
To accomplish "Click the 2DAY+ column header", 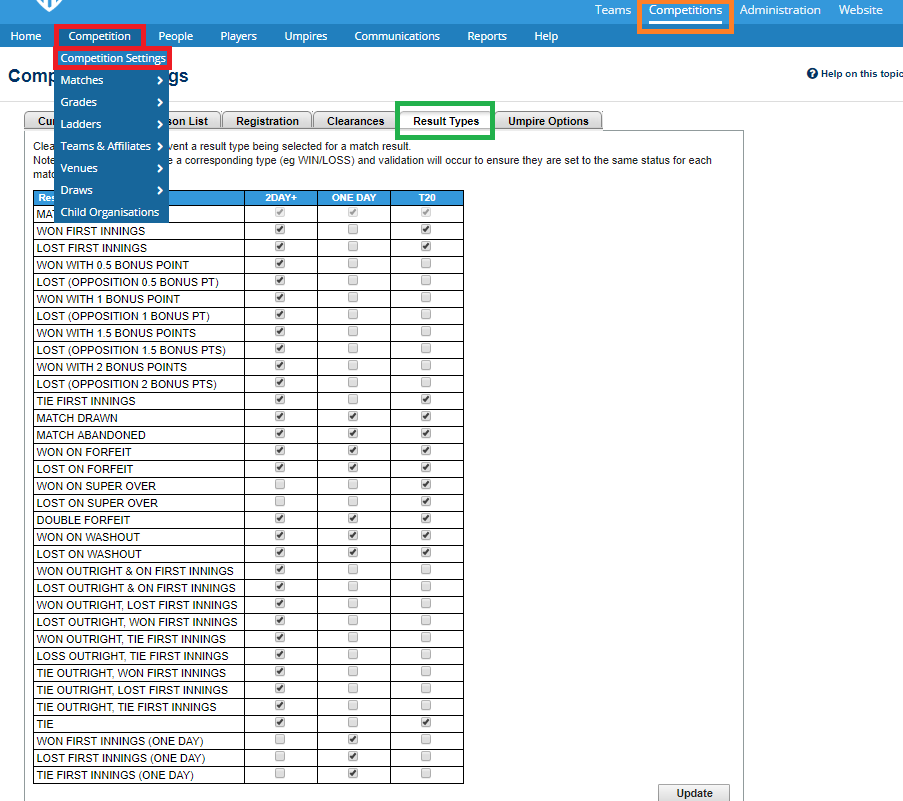I will [x=281, y=198].
